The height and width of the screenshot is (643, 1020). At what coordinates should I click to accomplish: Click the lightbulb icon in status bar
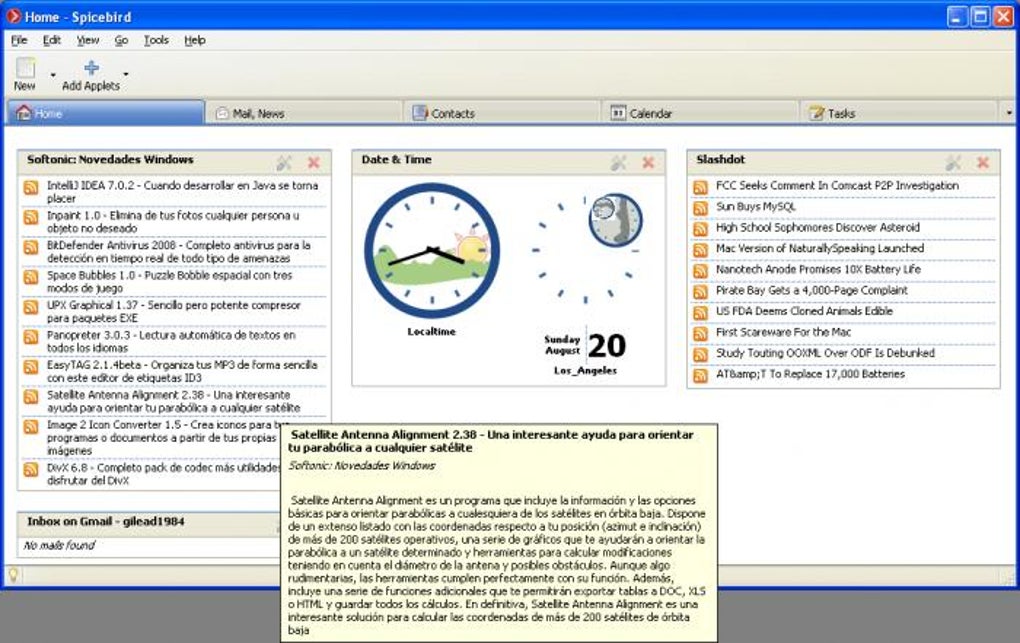point(12,574)
